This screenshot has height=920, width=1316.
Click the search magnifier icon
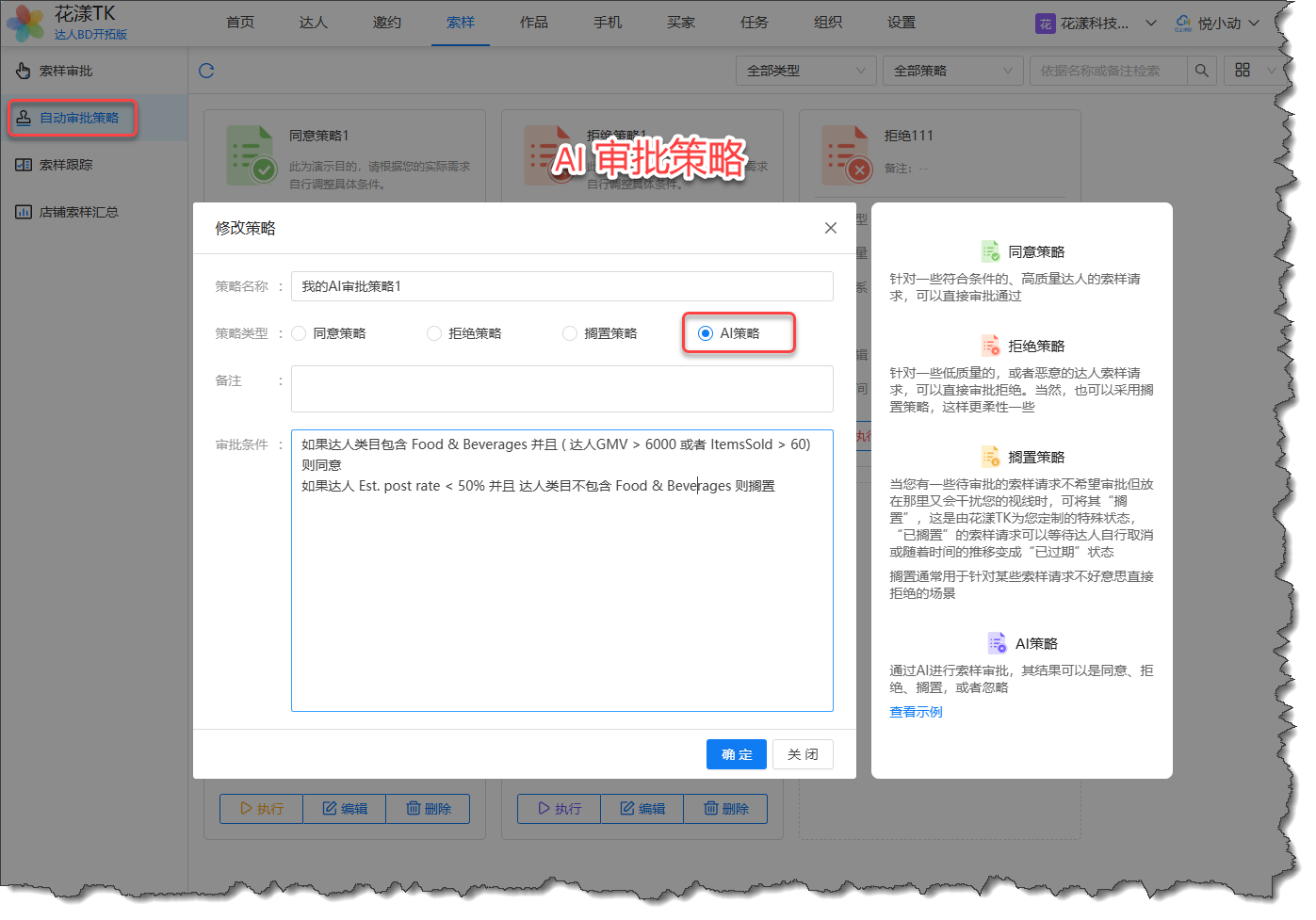pos(1201,71)
